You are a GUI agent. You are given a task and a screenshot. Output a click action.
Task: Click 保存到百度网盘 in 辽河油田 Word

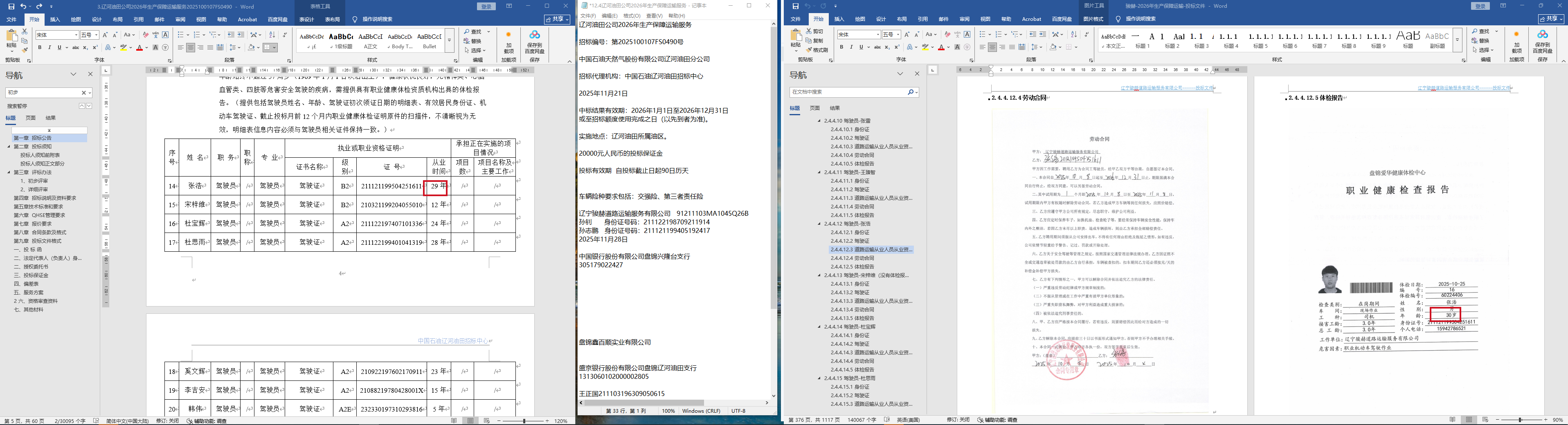534,42
